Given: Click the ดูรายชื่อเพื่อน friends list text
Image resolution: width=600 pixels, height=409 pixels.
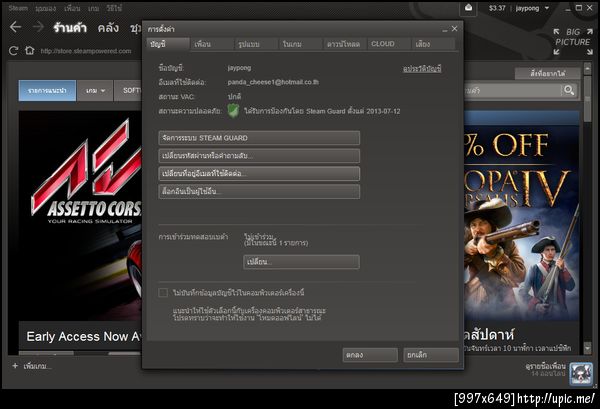Looking at the screenshot, I should point(545,366).
